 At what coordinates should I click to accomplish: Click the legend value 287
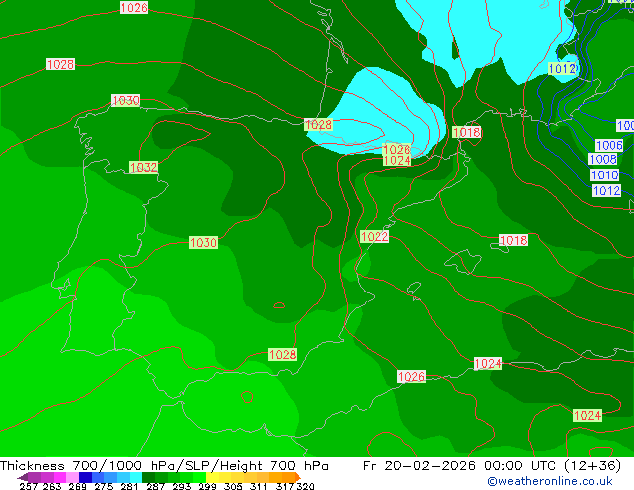click(x=155, y=486)
